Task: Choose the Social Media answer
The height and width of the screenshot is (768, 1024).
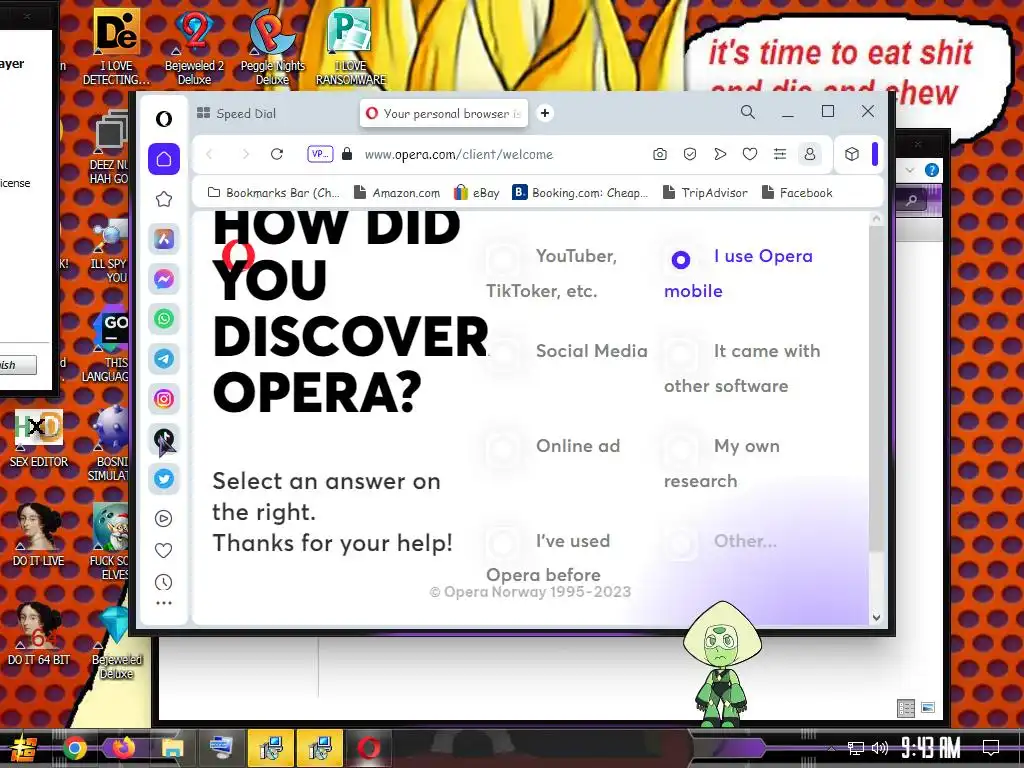Action: 567,351
